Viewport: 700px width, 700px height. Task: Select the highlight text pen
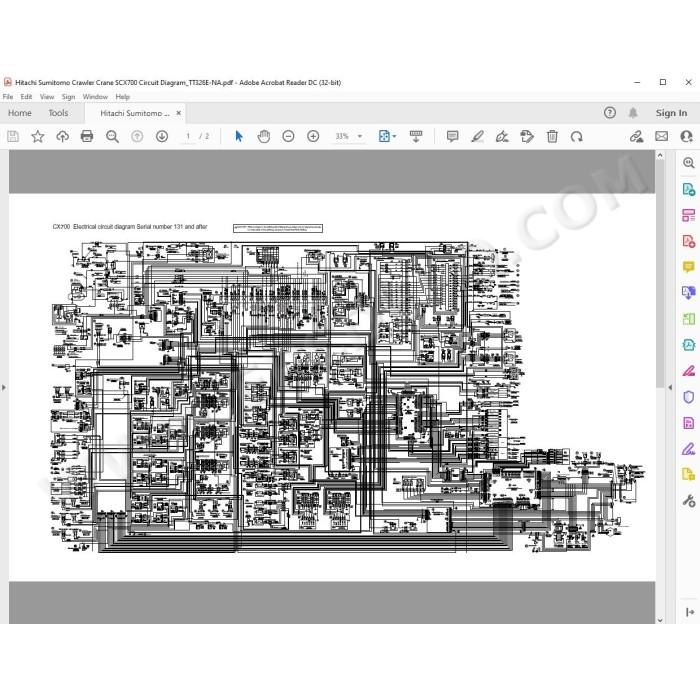tap(477, 136)
